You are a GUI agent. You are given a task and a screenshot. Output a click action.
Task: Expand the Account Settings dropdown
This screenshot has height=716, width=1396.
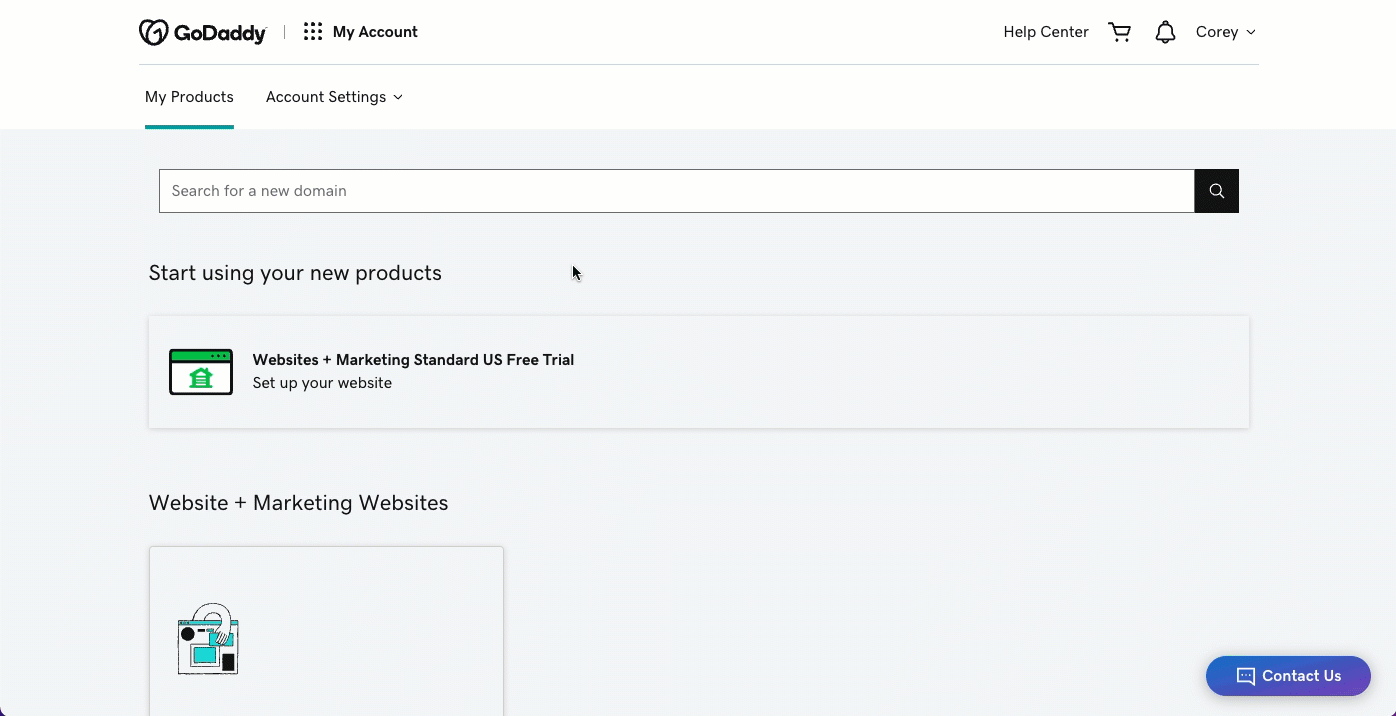tap(333, 97)
